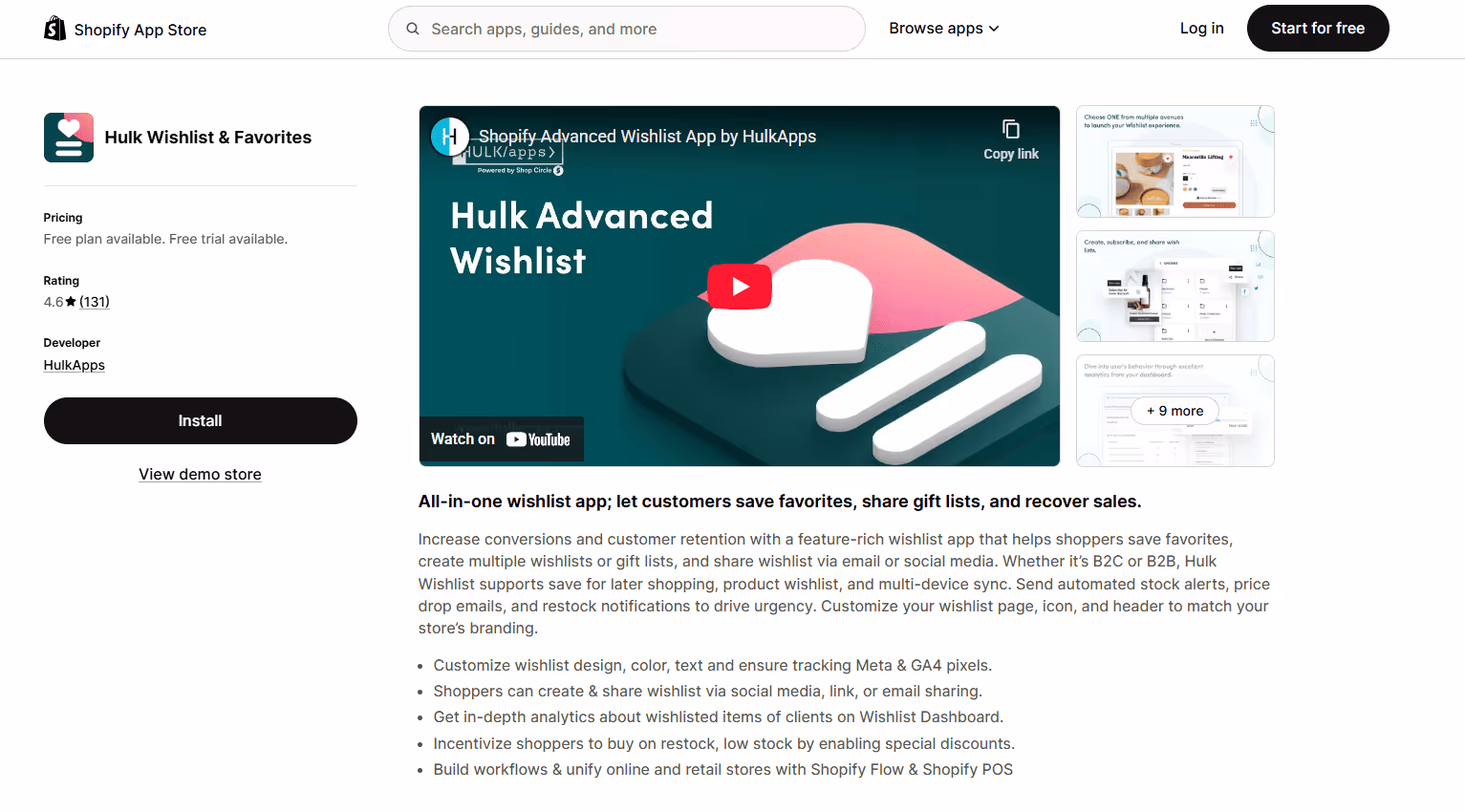Click the Install button
The height and width of the screenshot is (812, 1465).
(201, 421)
